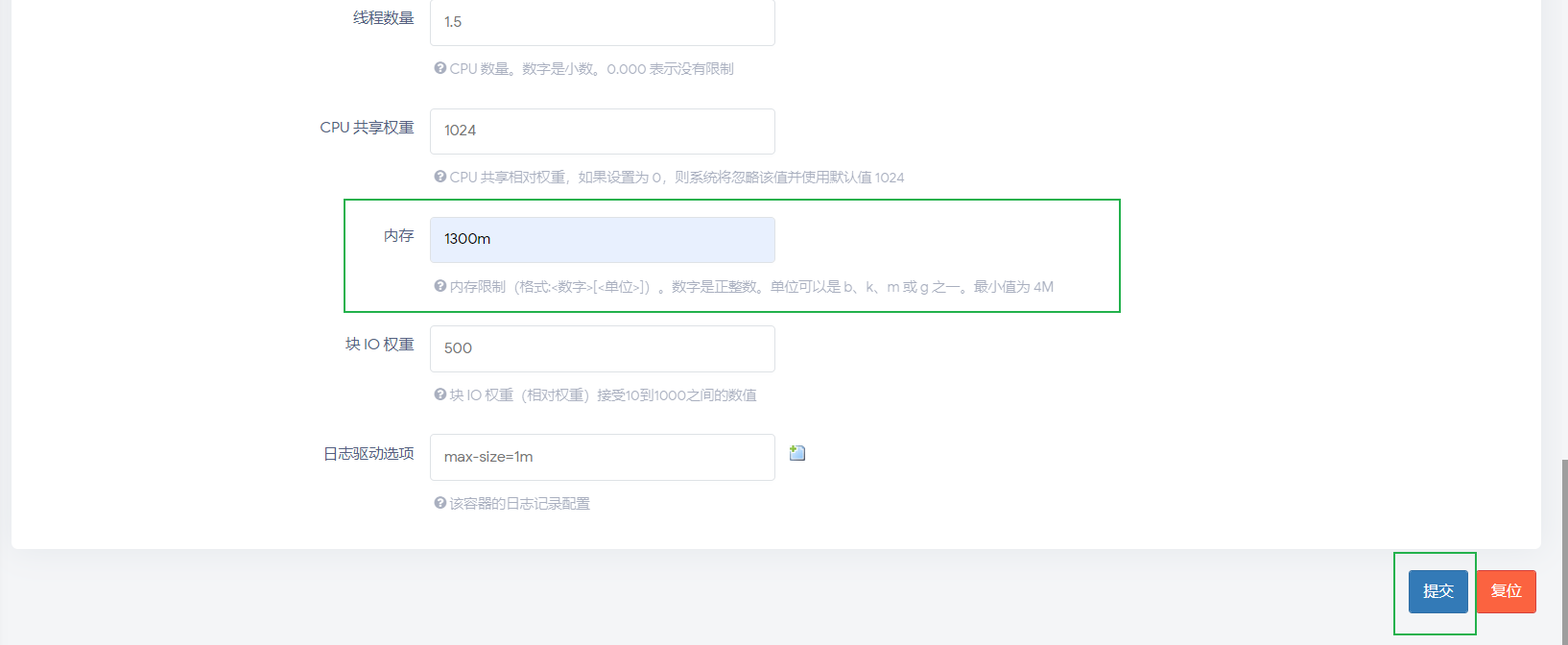Click help icon beside 块 IO 权重 hint
The height and width of the screenshot is (645, 1568).
pos(440,394)
